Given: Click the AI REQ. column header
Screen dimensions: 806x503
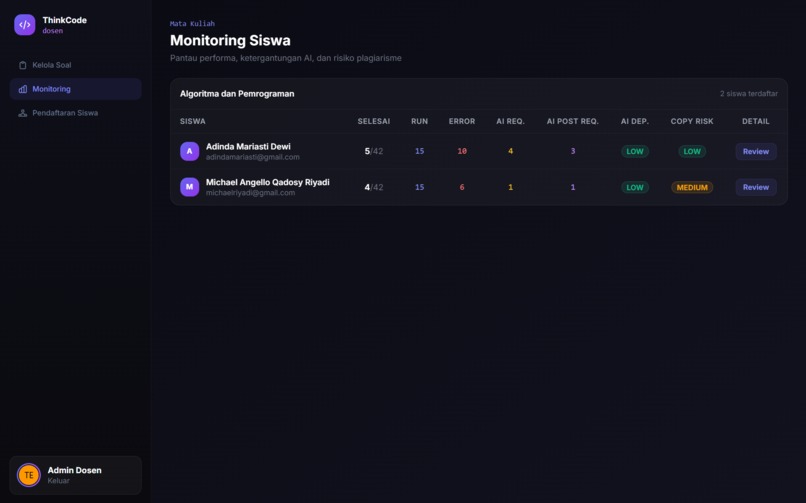Looking at the screenshot, I should [x=510, y=121].
